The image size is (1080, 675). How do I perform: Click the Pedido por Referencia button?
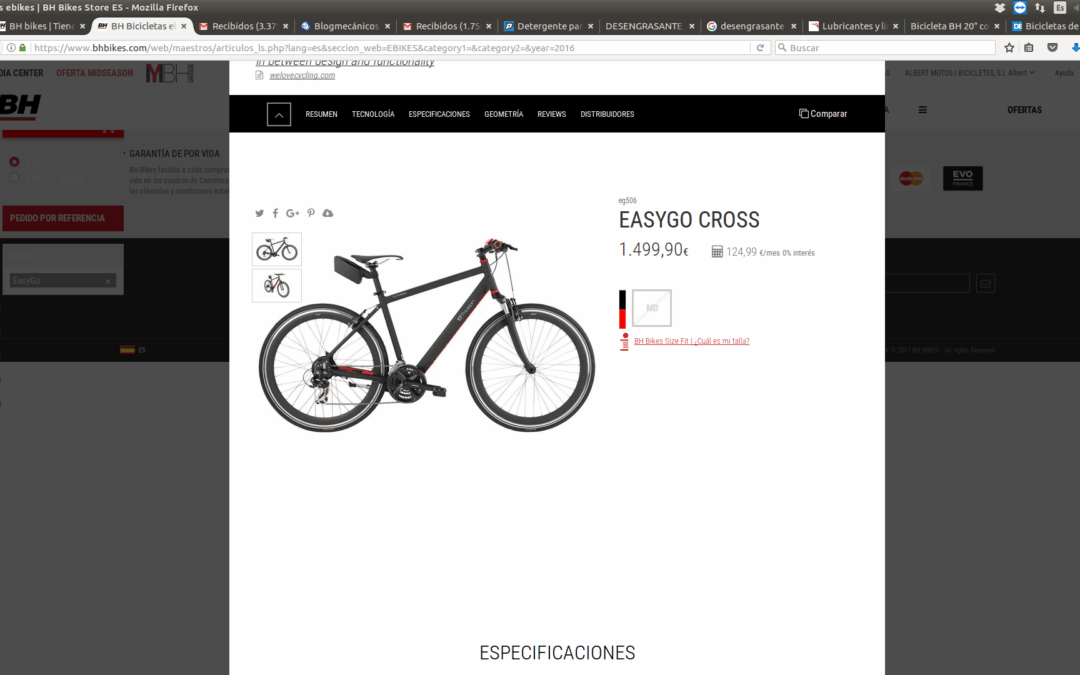tap(63, 218)
